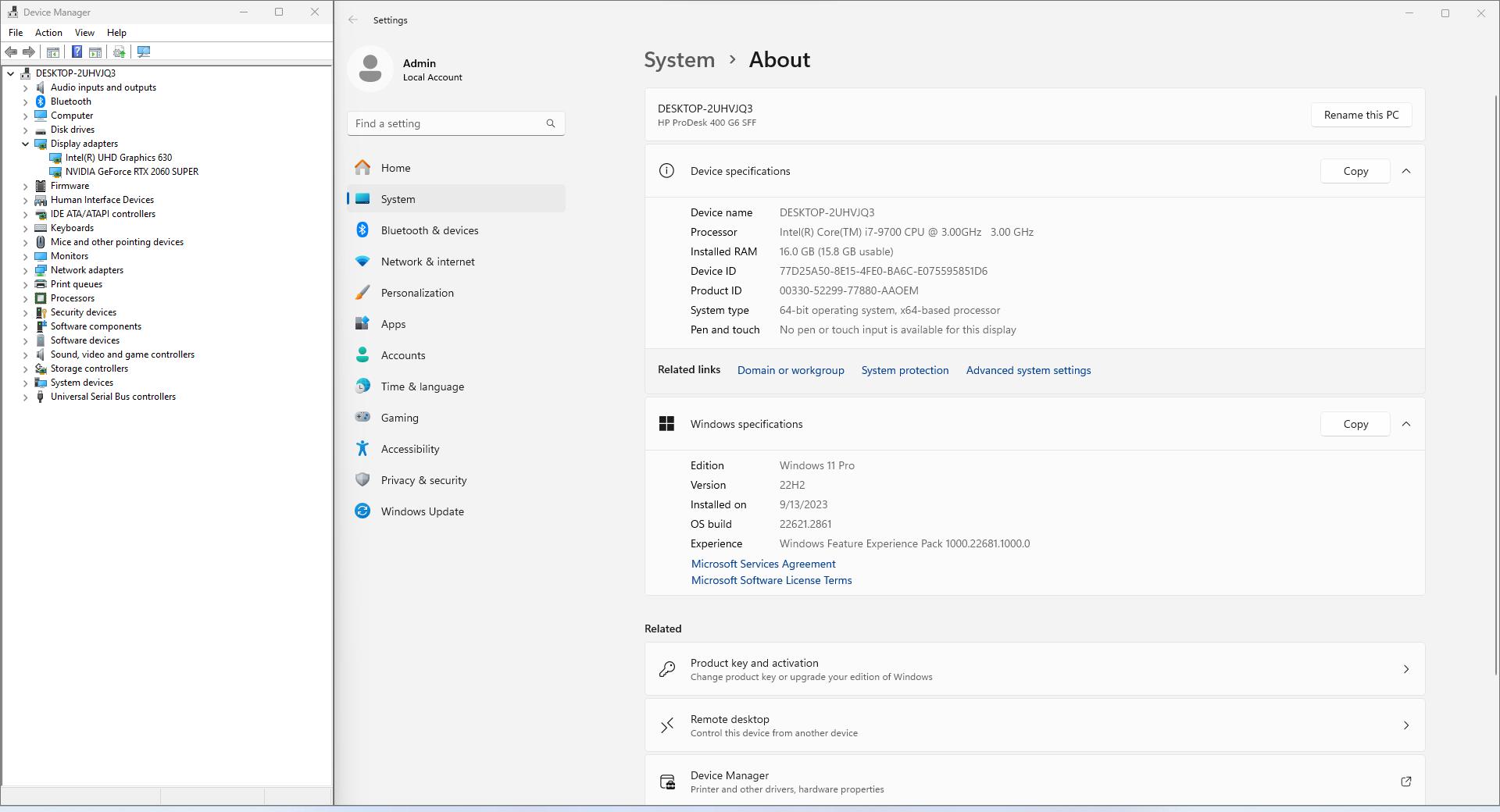Open Apps in the Settings sidebar
1500x812 pixels.
tap(456, 324)
